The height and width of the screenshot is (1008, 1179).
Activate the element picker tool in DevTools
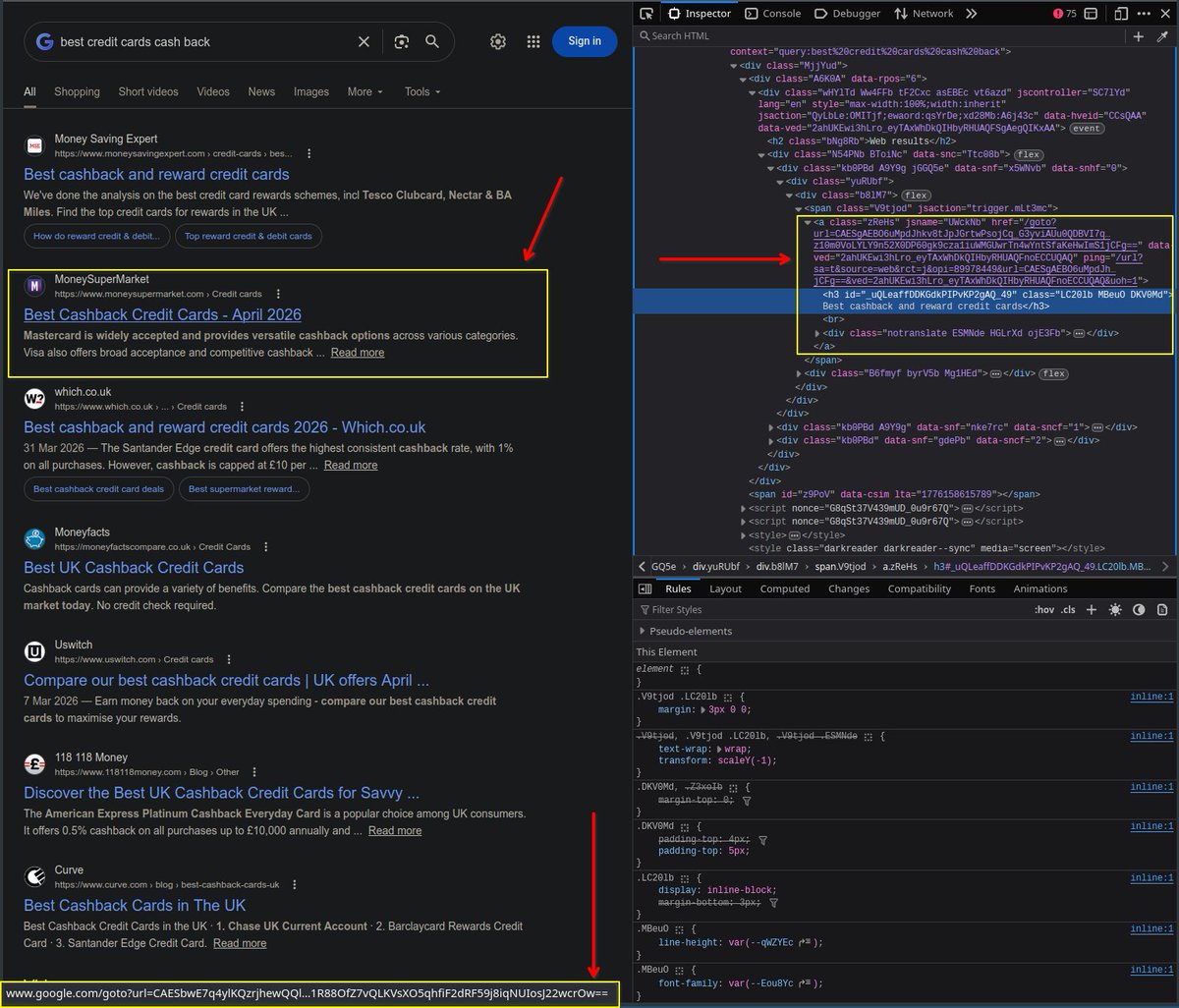tap(646, 14)
